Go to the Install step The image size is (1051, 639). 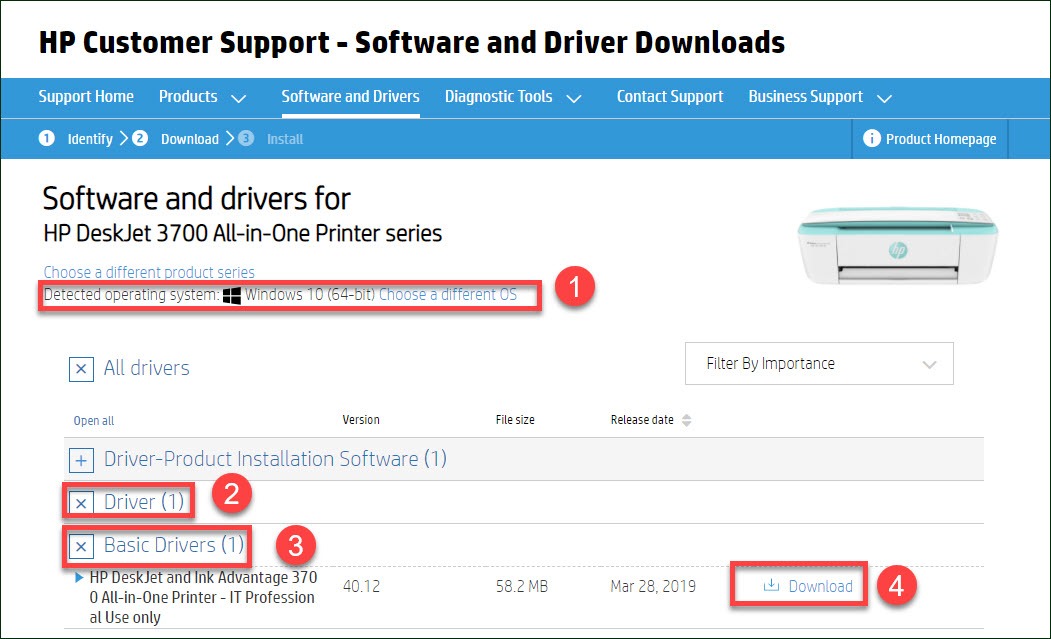(285, 139)
